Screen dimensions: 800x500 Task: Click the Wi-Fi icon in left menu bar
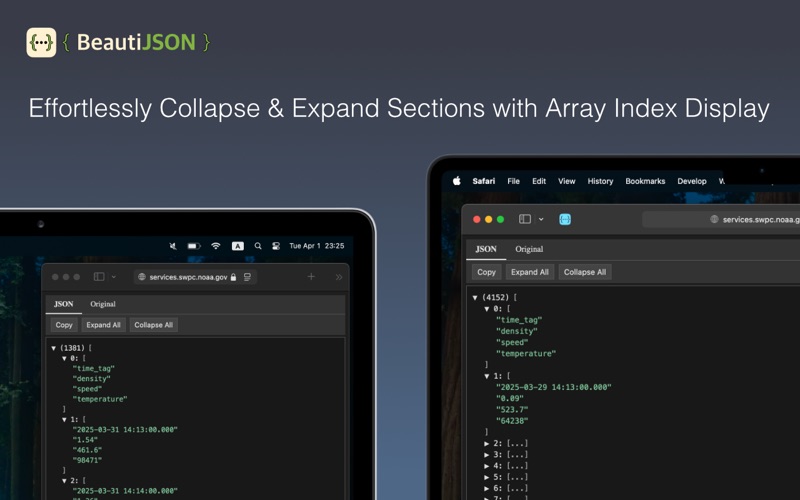pyautogui.click(x=216, y=246)
